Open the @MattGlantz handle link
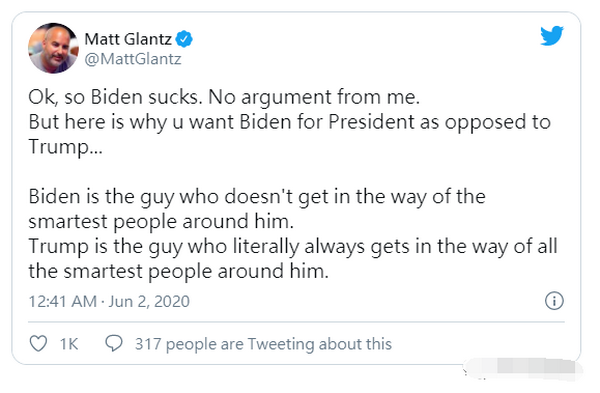 [x=133, y=59]
